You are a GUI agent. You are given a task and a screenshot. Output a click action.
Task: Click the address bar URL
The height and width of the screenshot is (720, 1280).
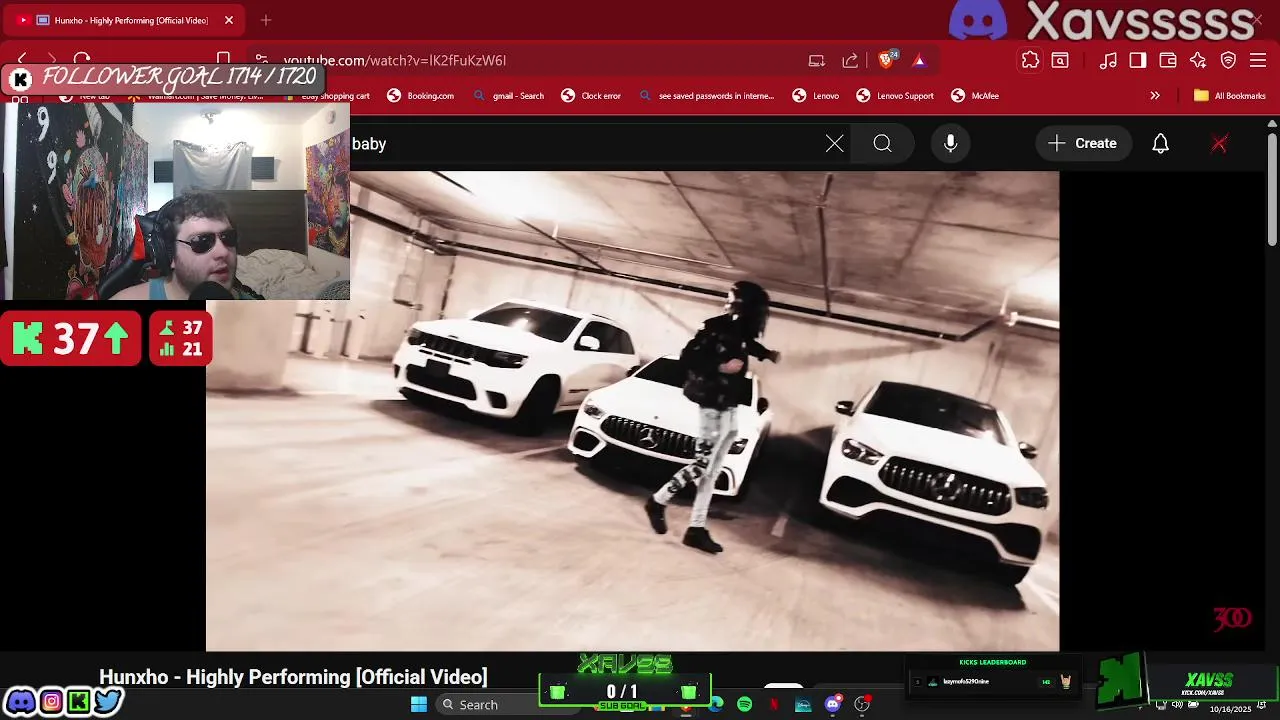[395, 60]
